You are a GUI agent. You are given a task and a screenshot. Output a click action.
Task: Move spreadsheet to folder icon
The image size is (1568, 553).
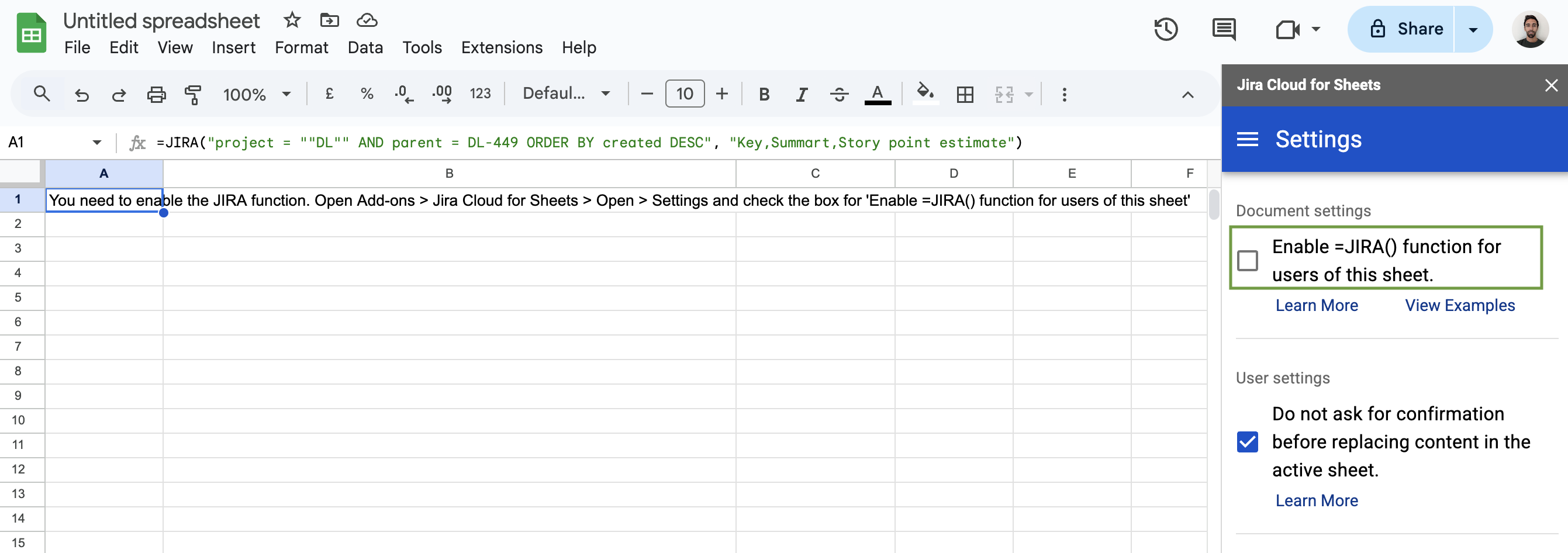tap(329, 20)
